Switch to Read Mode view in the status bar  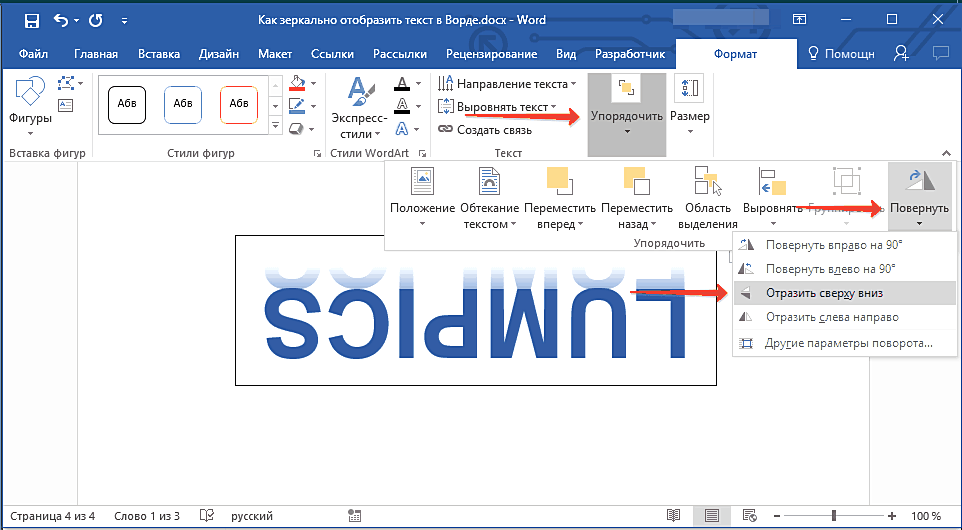point(674,516)
